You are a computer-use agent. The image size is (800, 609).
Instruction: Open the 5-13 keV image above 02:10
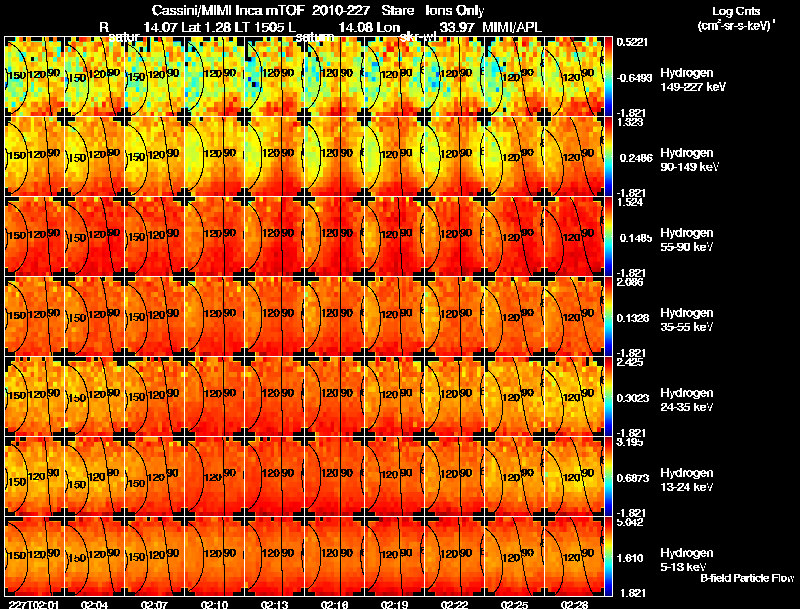(214, 557)
